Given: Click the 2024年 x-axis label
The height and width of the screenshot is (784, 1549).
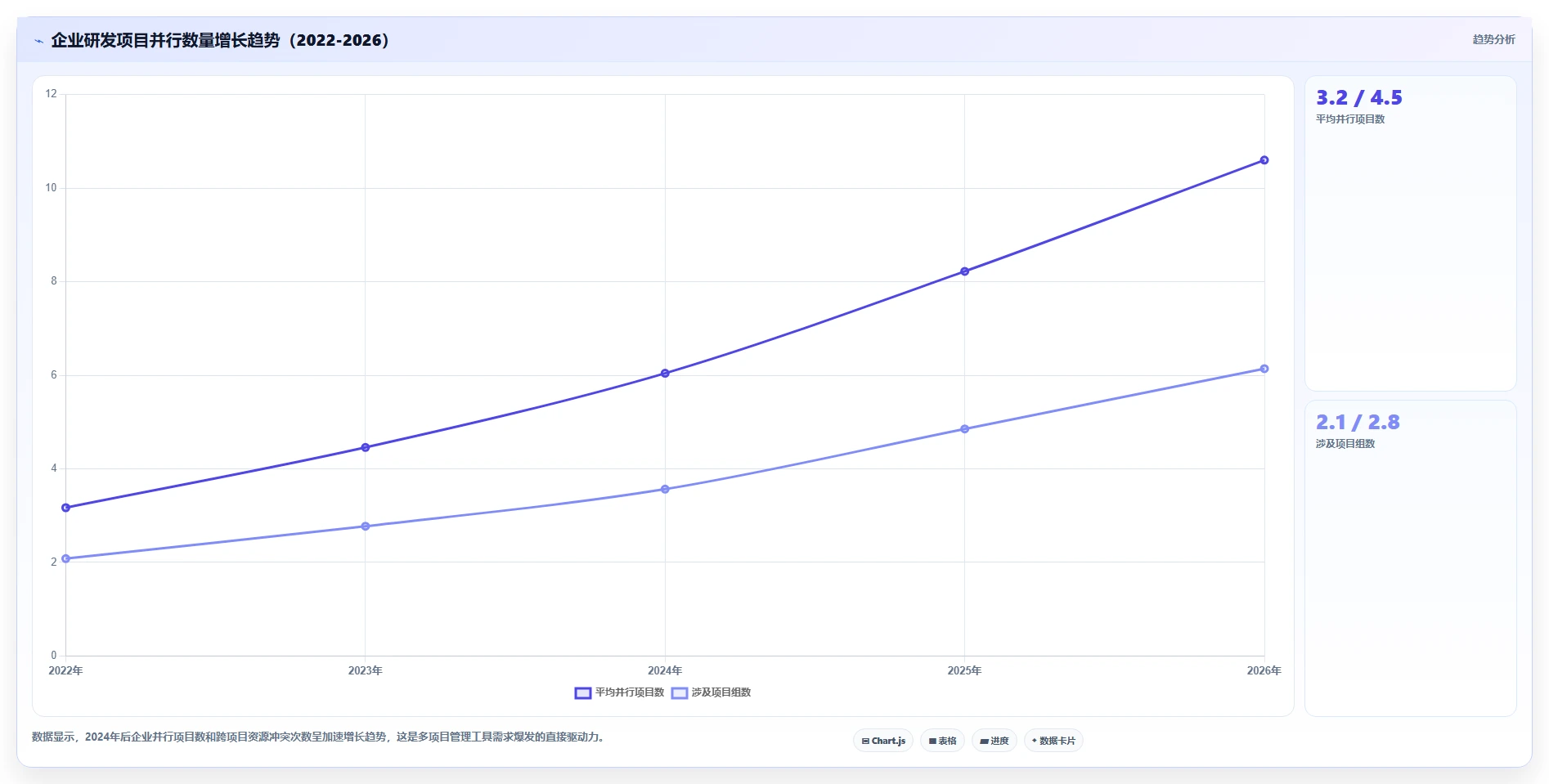Looking at the screenshot, I should pyautogui.click(x=665, y=670).
